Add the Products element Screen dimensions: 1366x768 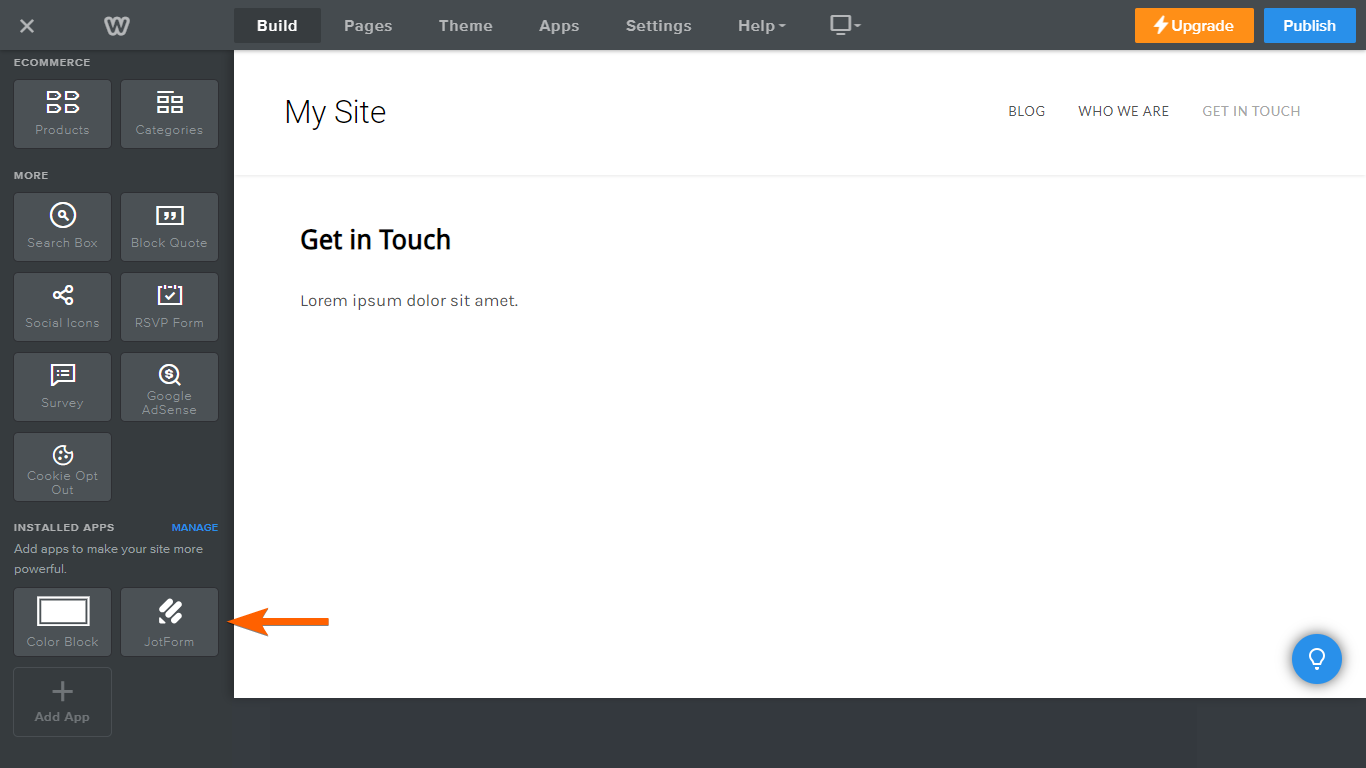pos(62,114)
